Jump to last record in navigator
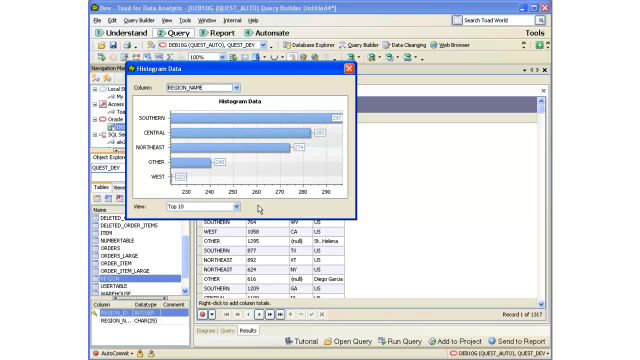Image resolution: width=640 pixels, height=360 pixels. pos(280,314)
